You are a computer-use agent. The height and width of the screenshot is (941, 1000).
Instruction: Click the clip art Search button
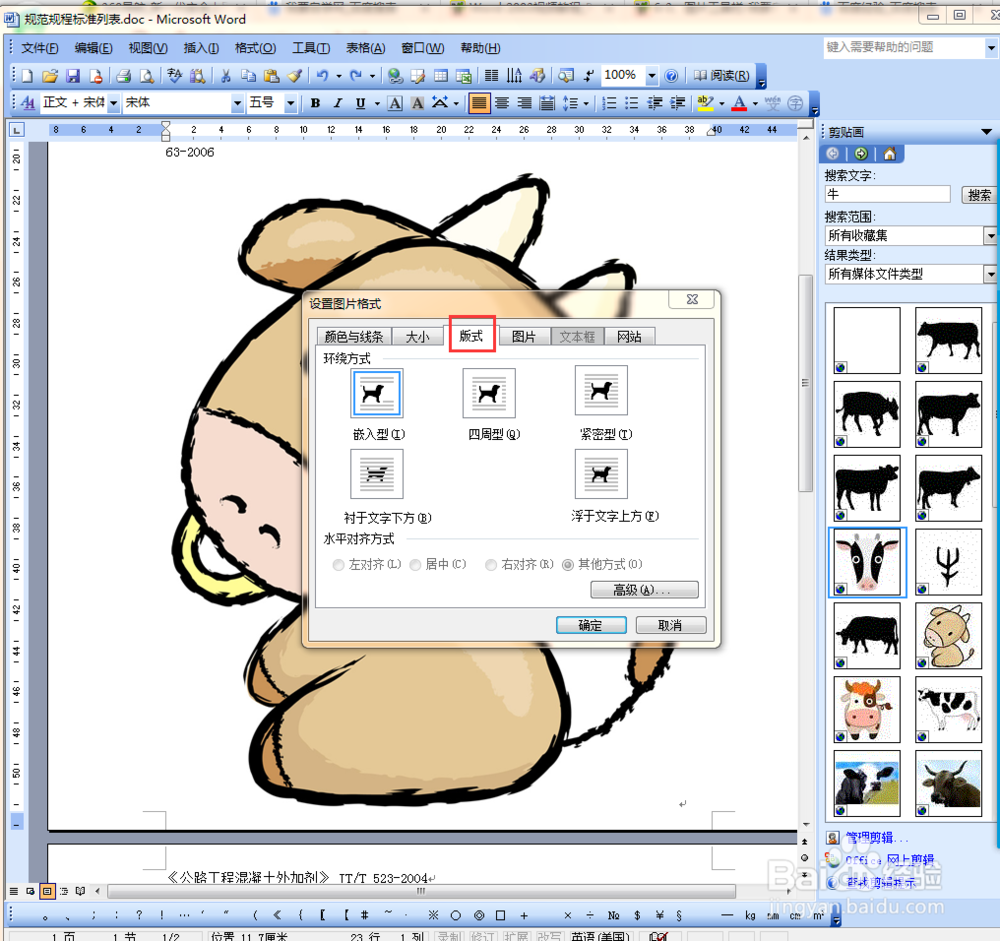(979, 195)
